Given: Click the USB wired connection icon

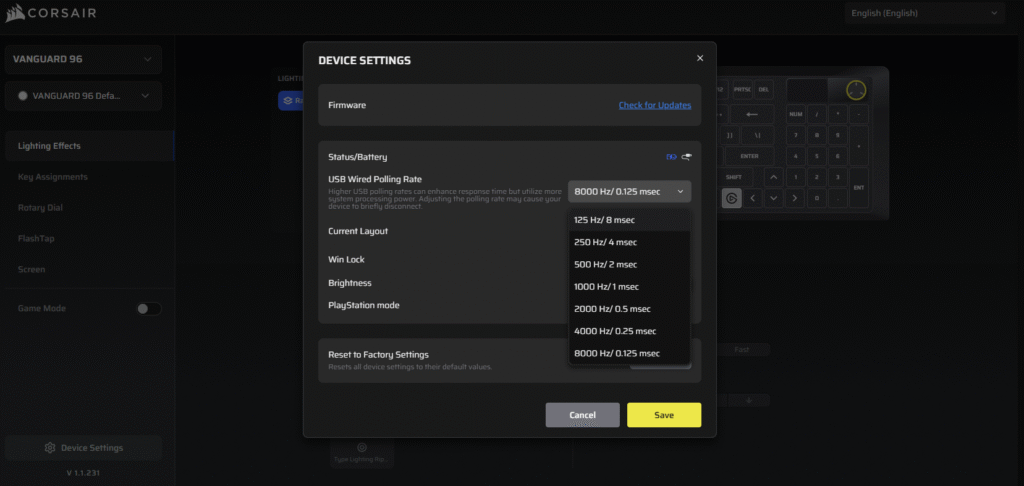Looking at the screenshot, I should [687, 157].
